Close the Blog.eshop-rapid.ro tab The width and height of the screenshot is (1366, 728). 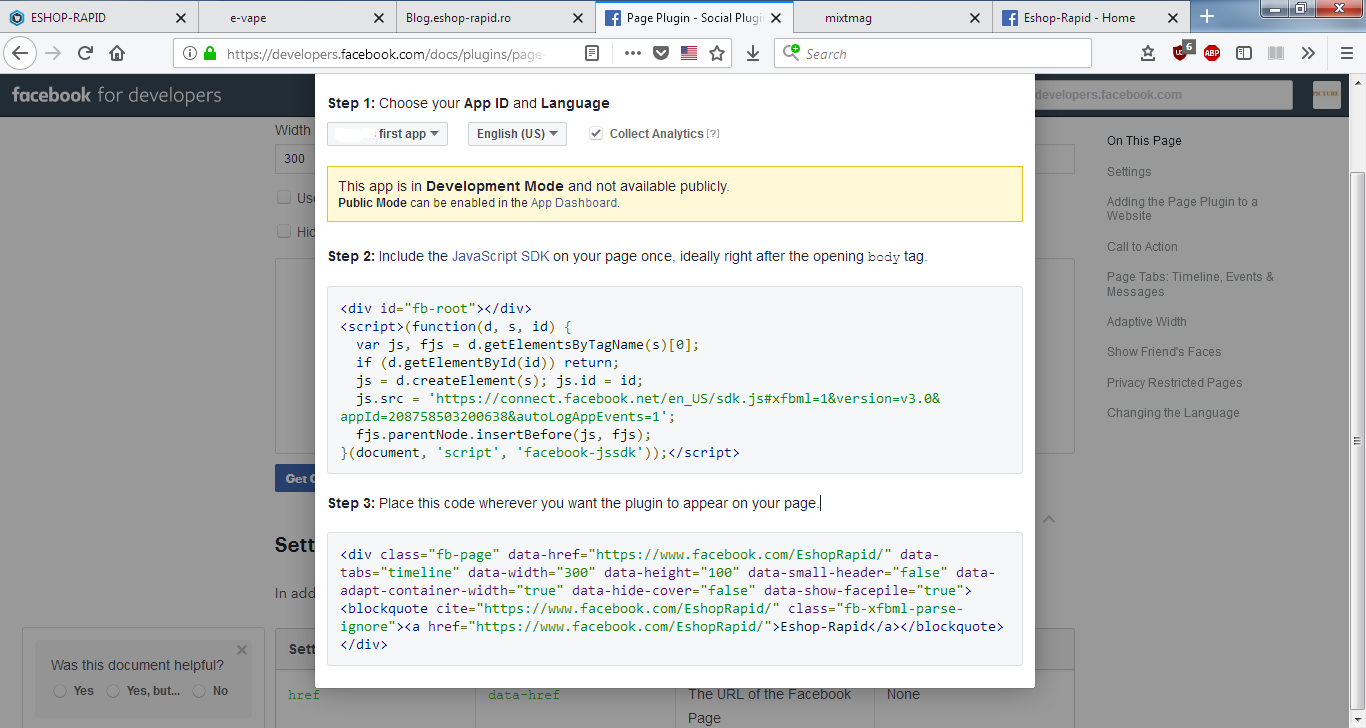[577, 18]
